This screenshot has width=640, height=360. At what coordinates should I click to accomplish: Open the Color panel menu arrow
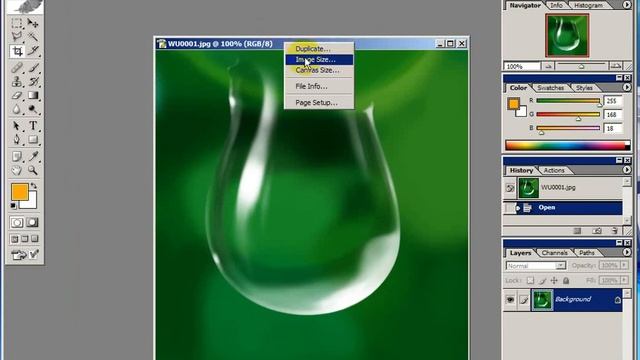click(x=627, y=87)
